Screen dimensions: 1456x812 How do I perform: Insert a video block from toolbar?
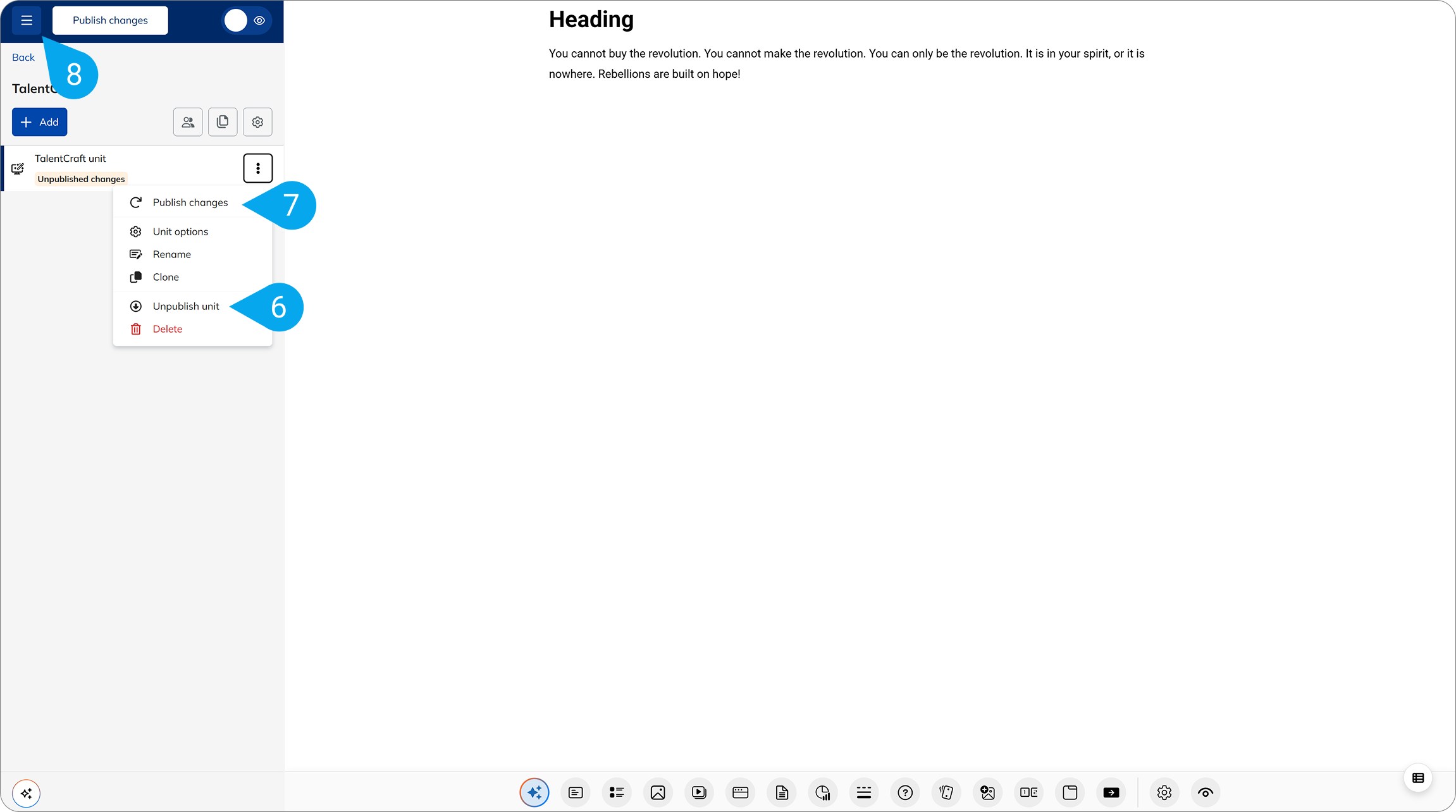699,792
